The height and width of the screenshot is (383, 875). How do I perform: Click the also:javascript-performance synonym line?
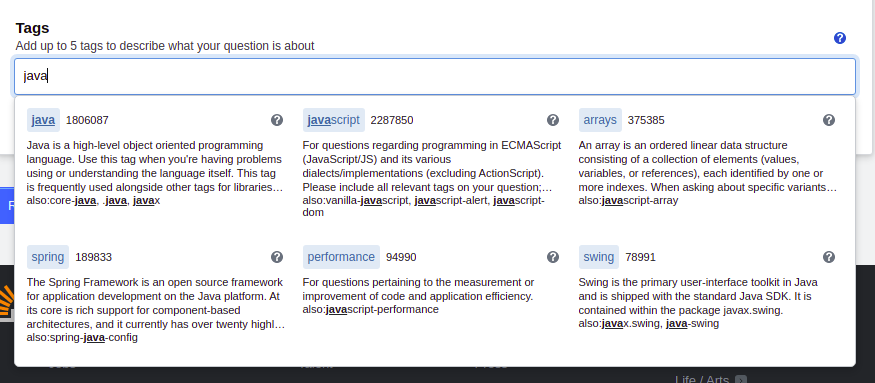[371, 309]
